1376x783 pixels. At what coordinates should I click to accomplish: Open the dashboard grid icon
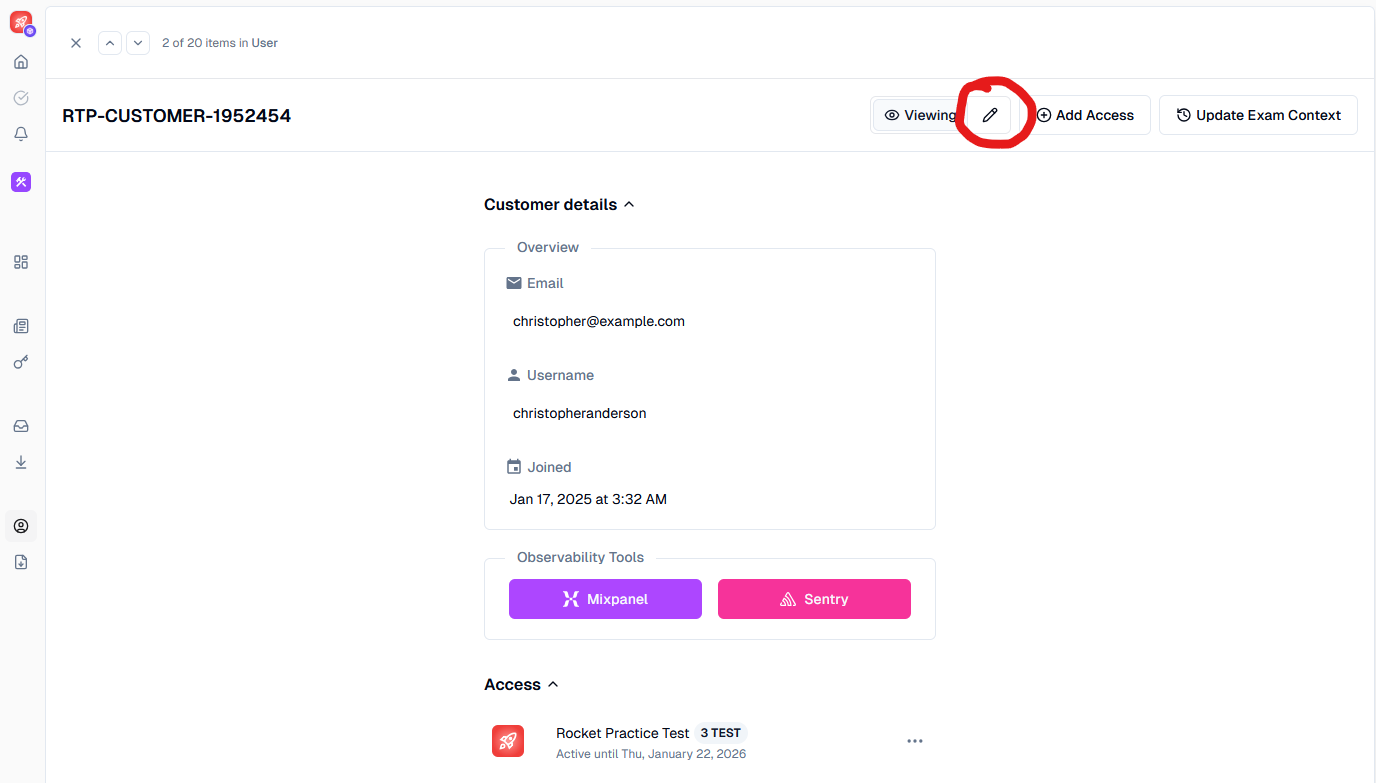coord(21,262)
